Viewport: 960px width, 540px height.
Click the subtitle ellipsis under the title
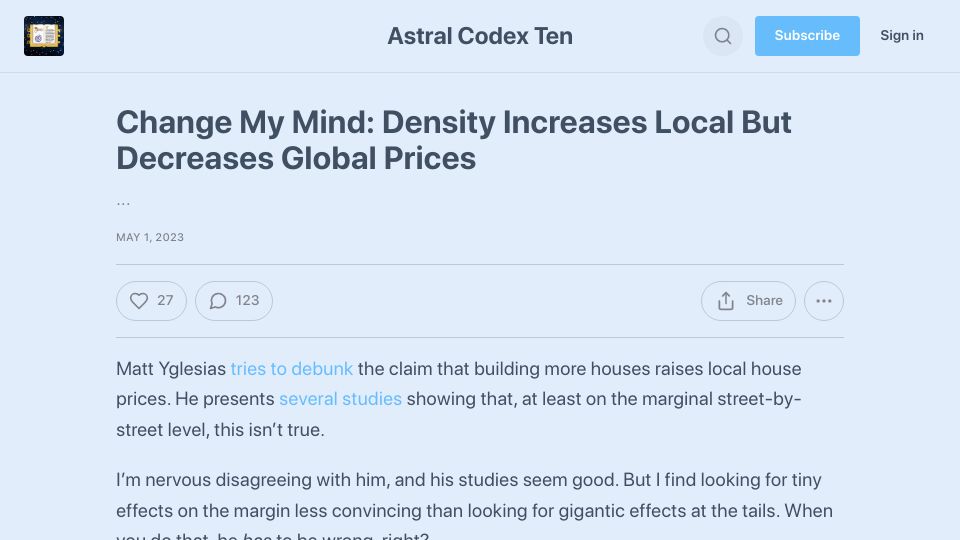(x=123, y=203)
